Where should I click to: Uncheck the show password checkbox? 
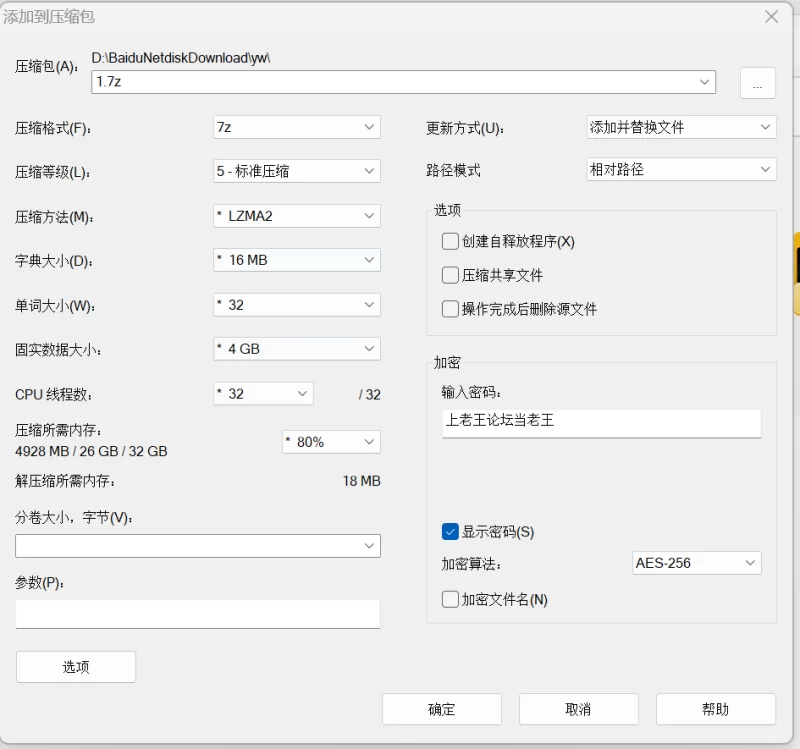(450, 531)
